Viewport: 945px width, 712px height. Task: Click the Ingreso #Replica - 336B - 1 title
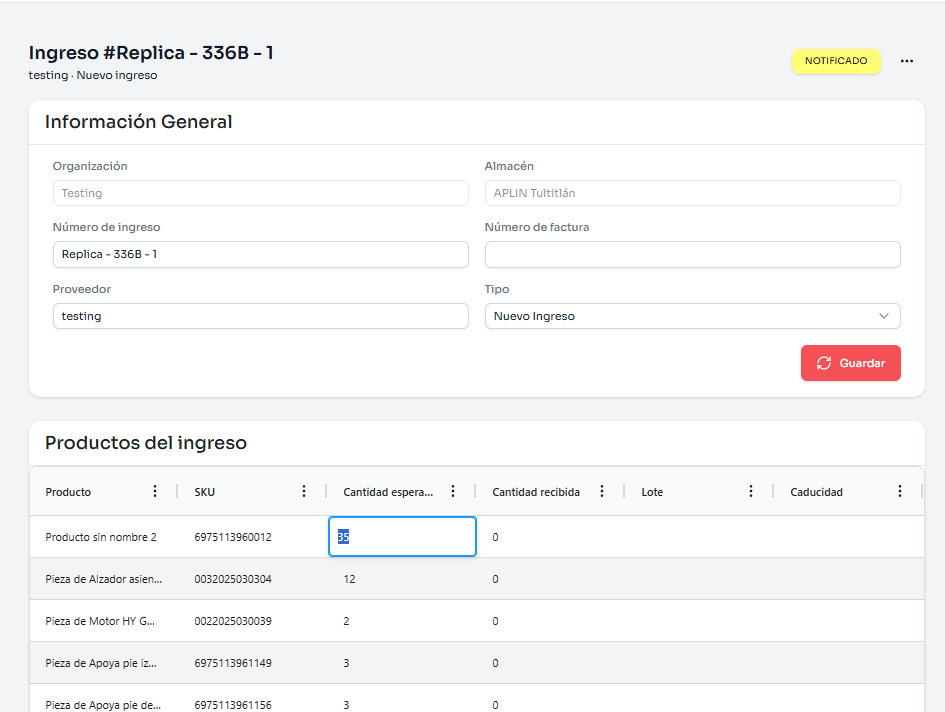(151, 53)
